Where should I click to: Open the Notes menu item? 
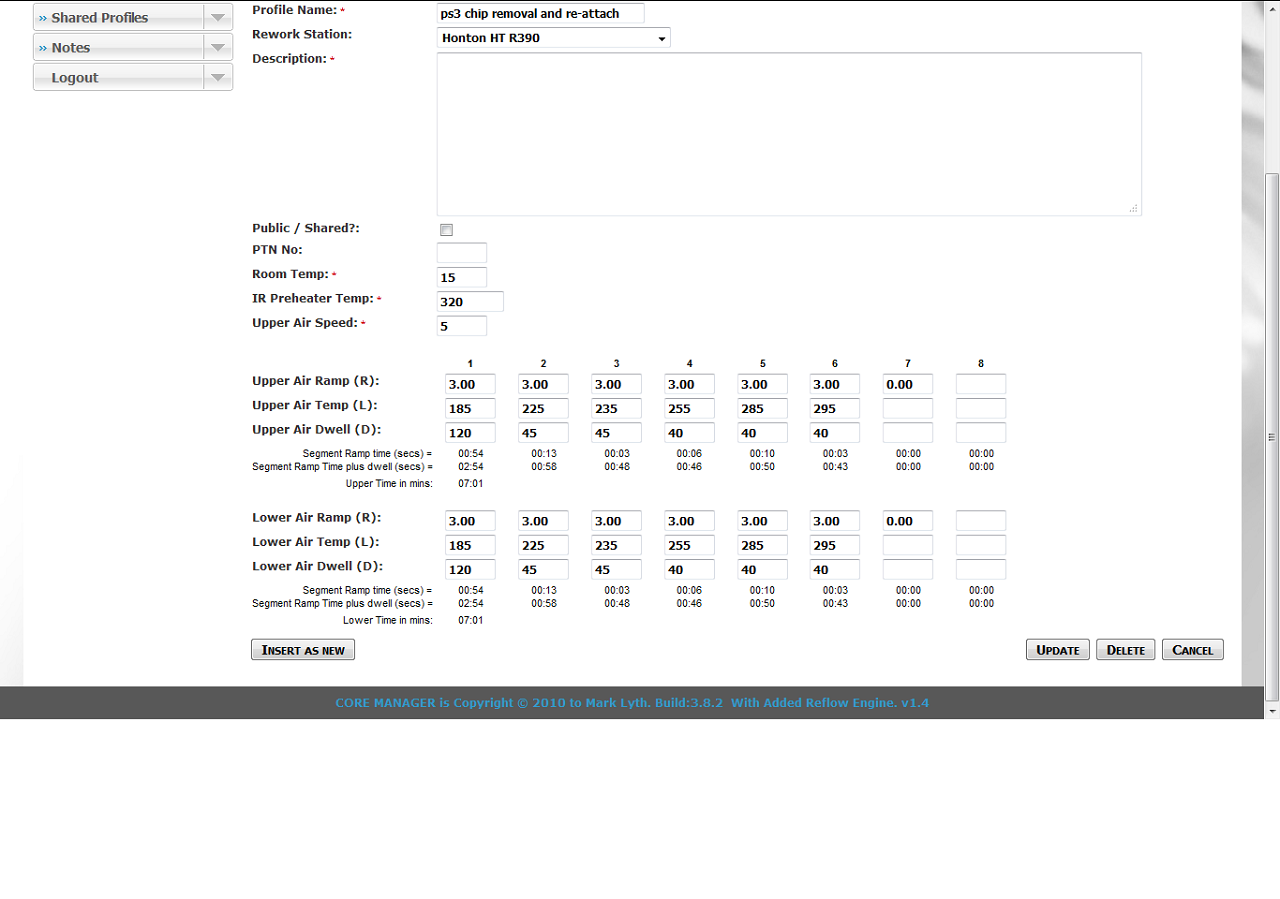tap(118, 47)
